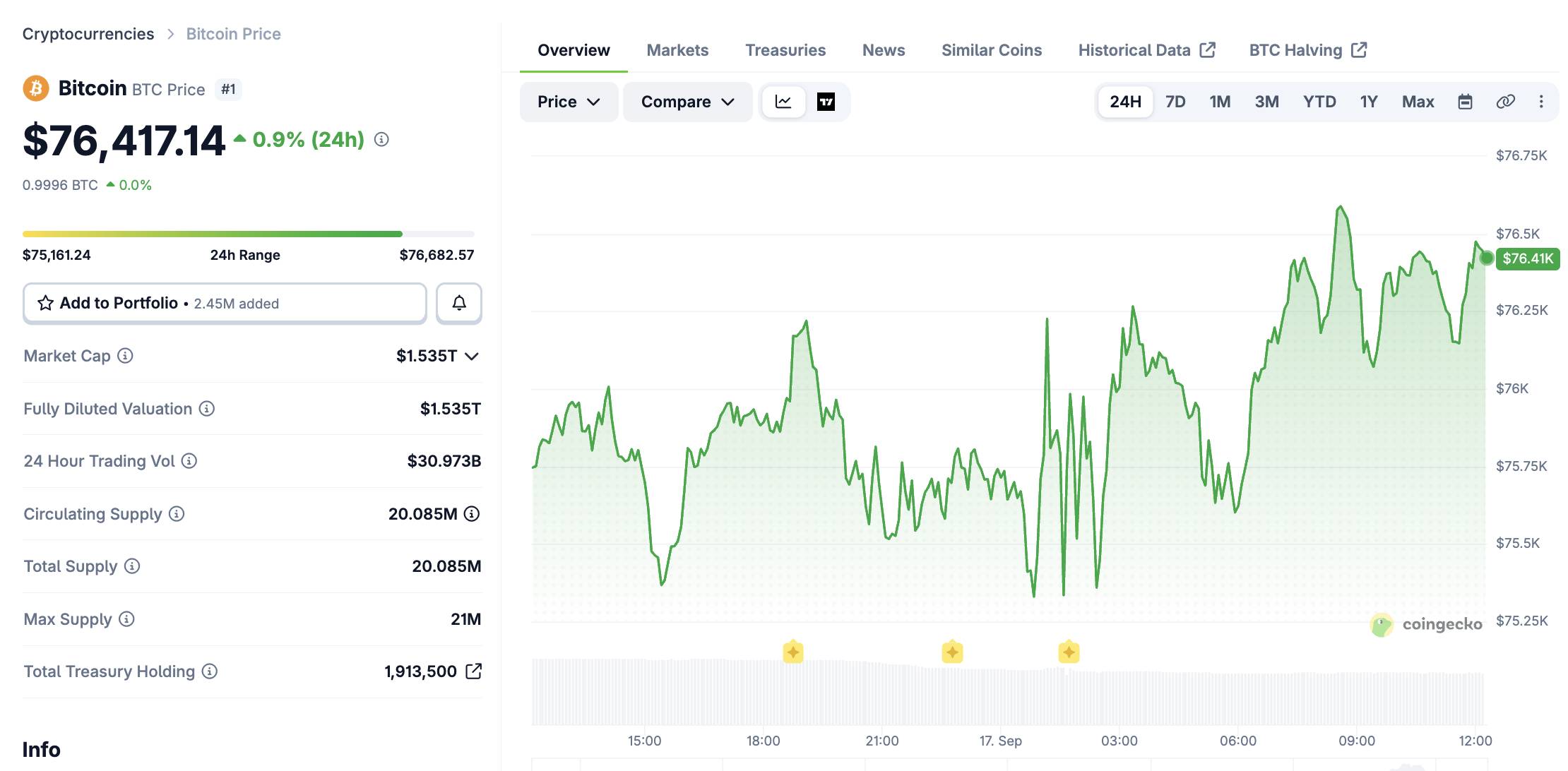Copy chart link via chain icon
Viewport: 1568px width, 771px height.
click(1505, 102)
